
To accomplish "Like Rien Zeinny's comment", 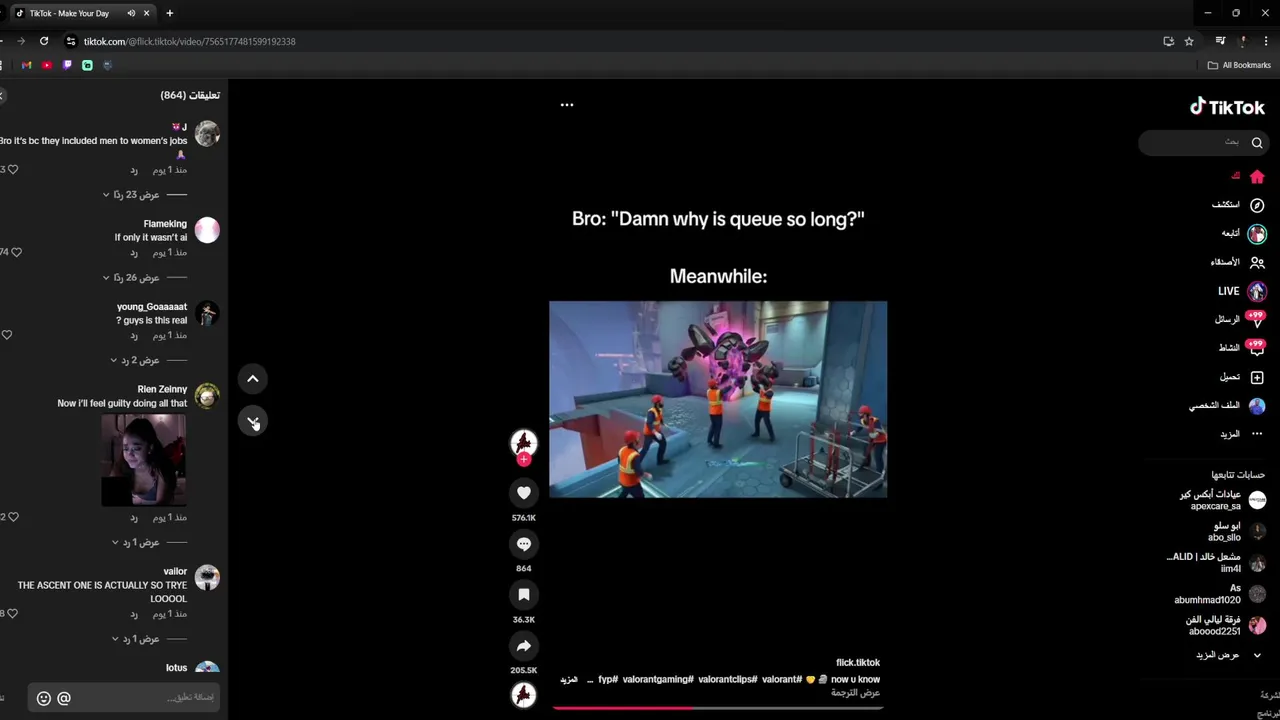I will pyautogui.click(x=13, y=517).
